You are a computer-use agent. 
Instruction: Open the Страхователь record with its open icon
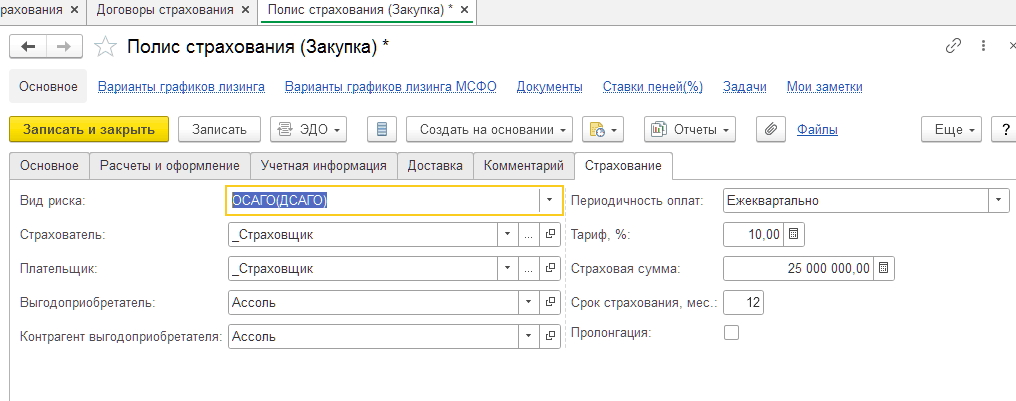tap(551, 234)
